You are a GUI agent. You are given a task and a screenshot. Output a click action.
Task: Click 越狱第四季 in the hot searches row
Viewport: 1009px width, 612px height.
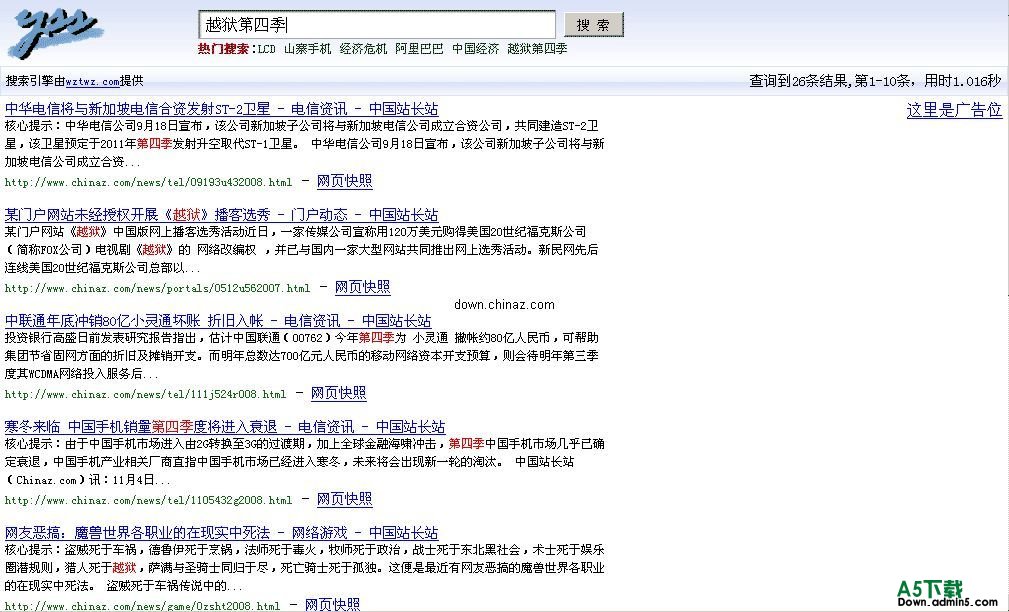click(537, 48)
